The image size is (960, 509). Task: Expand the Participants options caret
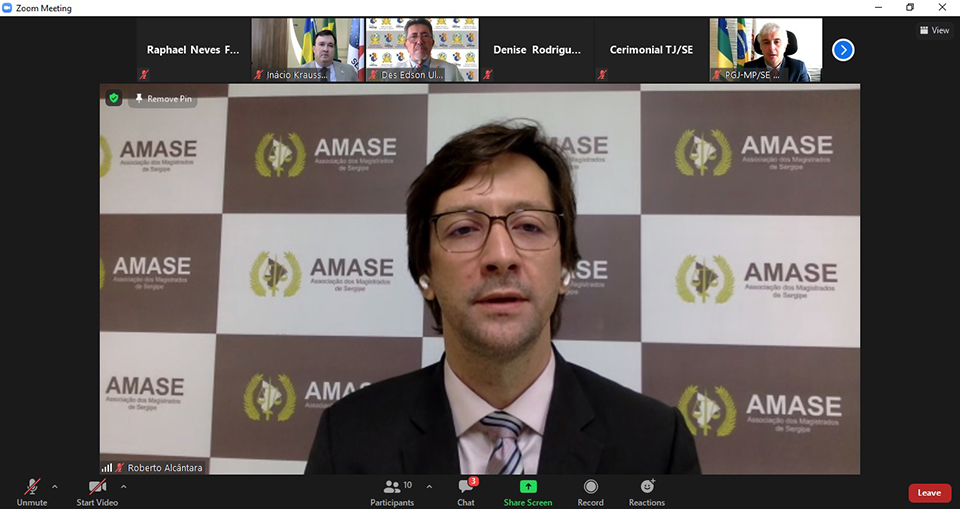point(429,487)
